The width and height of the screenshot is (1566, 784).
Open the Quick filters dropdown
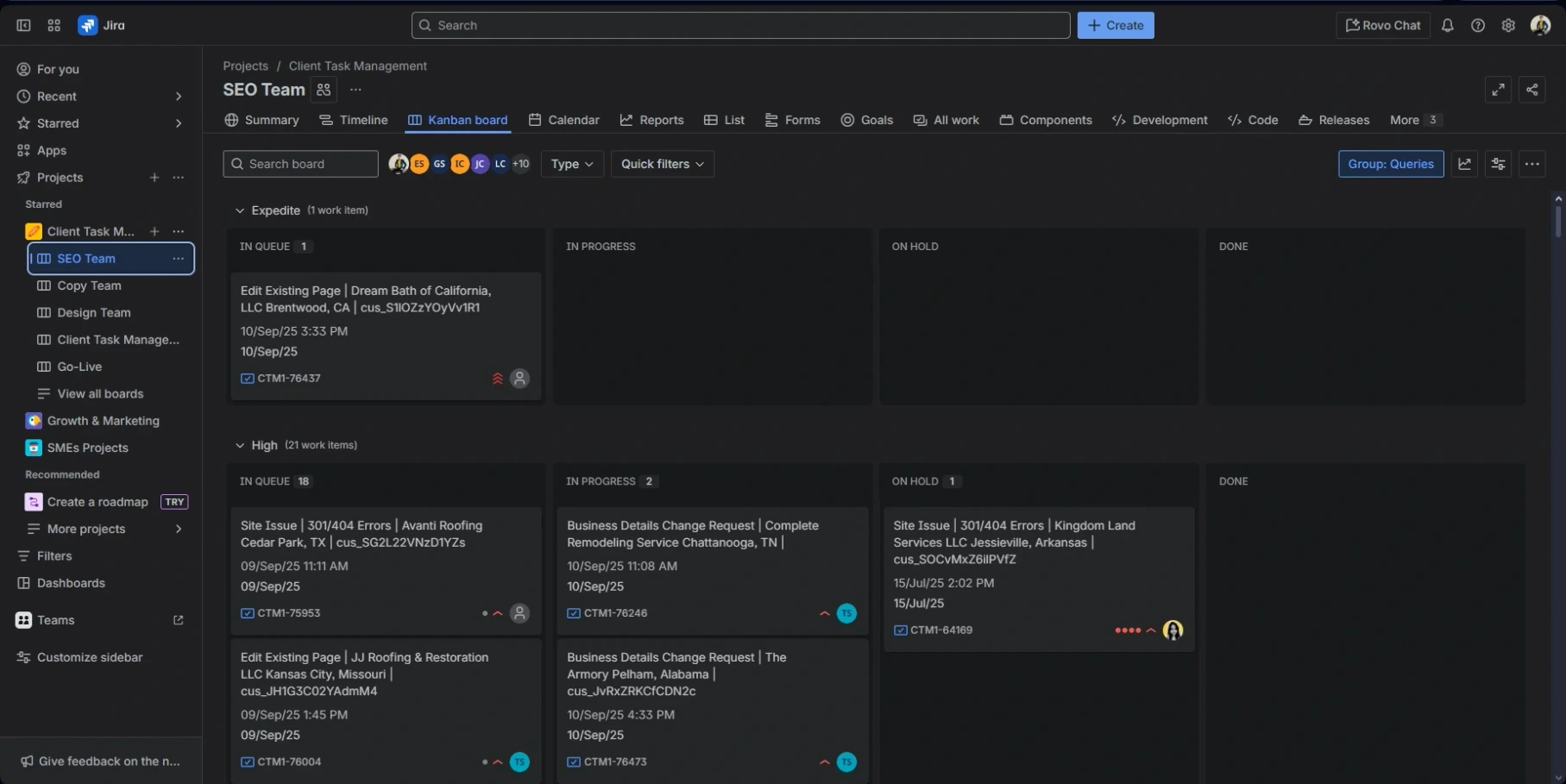click(662, 164)
